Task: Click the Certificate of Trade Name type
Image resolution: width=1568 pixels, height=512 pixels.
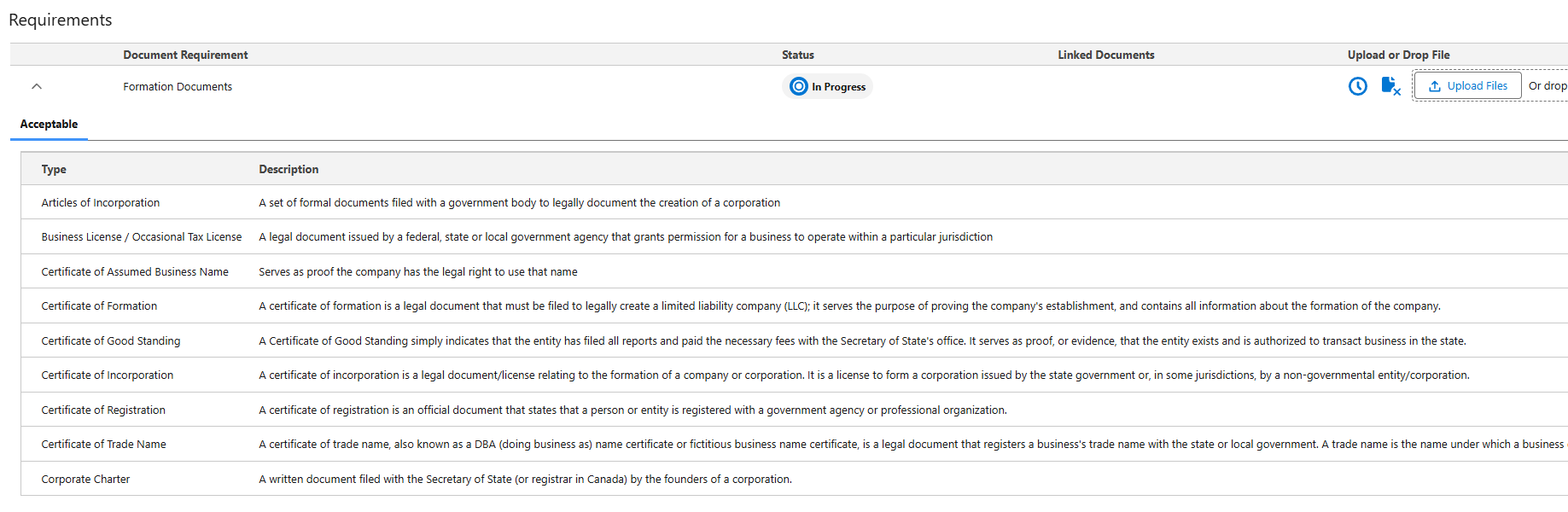Action: click(104, 445)
